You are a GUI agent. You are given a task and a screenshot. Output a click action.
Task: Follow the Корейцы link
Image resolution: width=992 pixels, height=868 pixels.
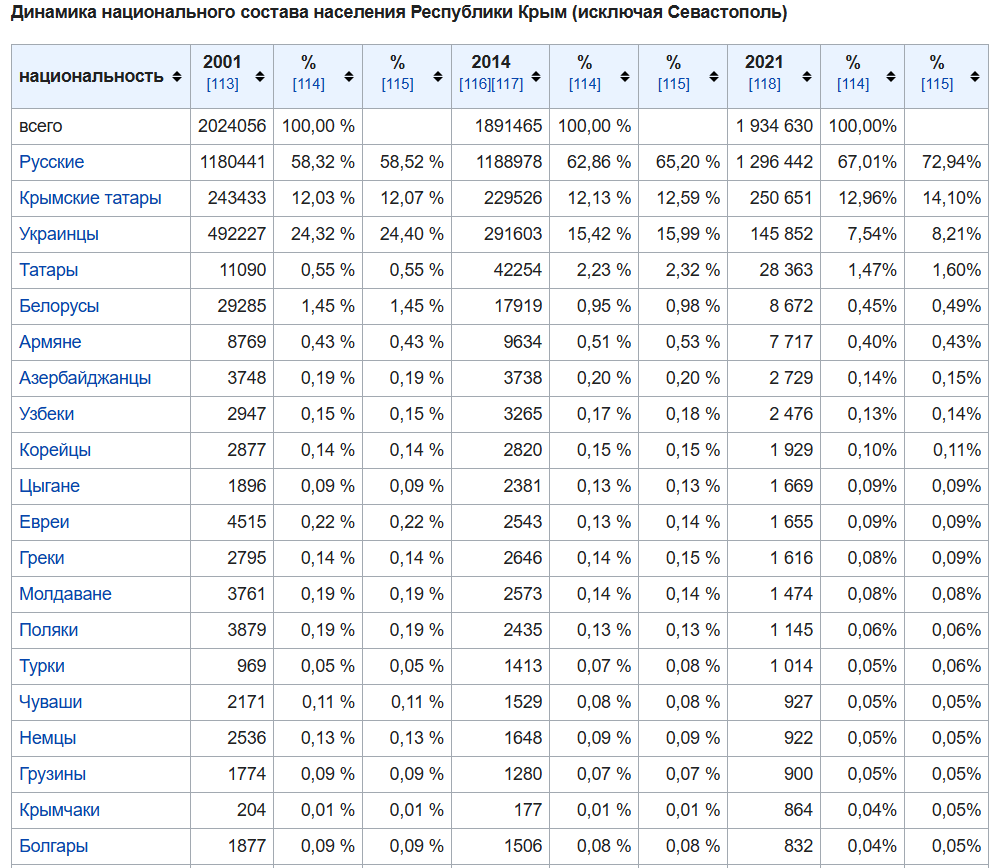55,450
